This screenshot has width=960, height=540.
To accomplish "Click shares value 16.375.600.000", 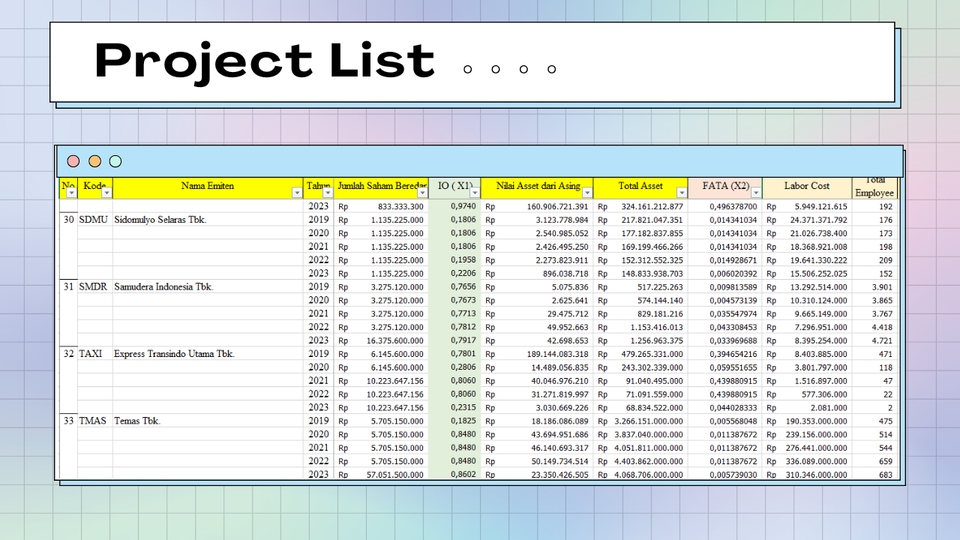I will (x=395, y=341).
